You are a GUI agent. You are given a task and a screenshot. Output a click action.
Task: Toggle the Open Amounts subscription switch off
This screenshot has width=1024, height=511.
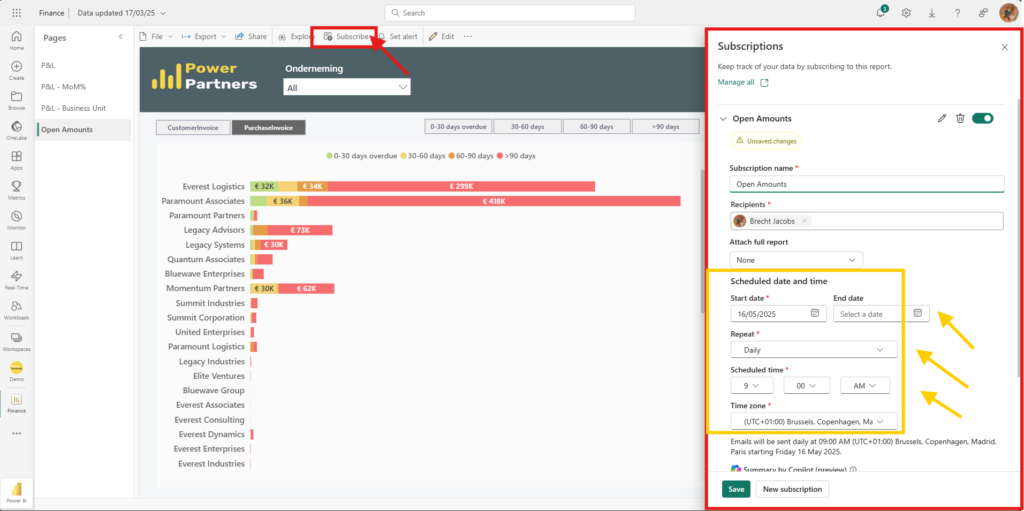(x=982, y=118)
